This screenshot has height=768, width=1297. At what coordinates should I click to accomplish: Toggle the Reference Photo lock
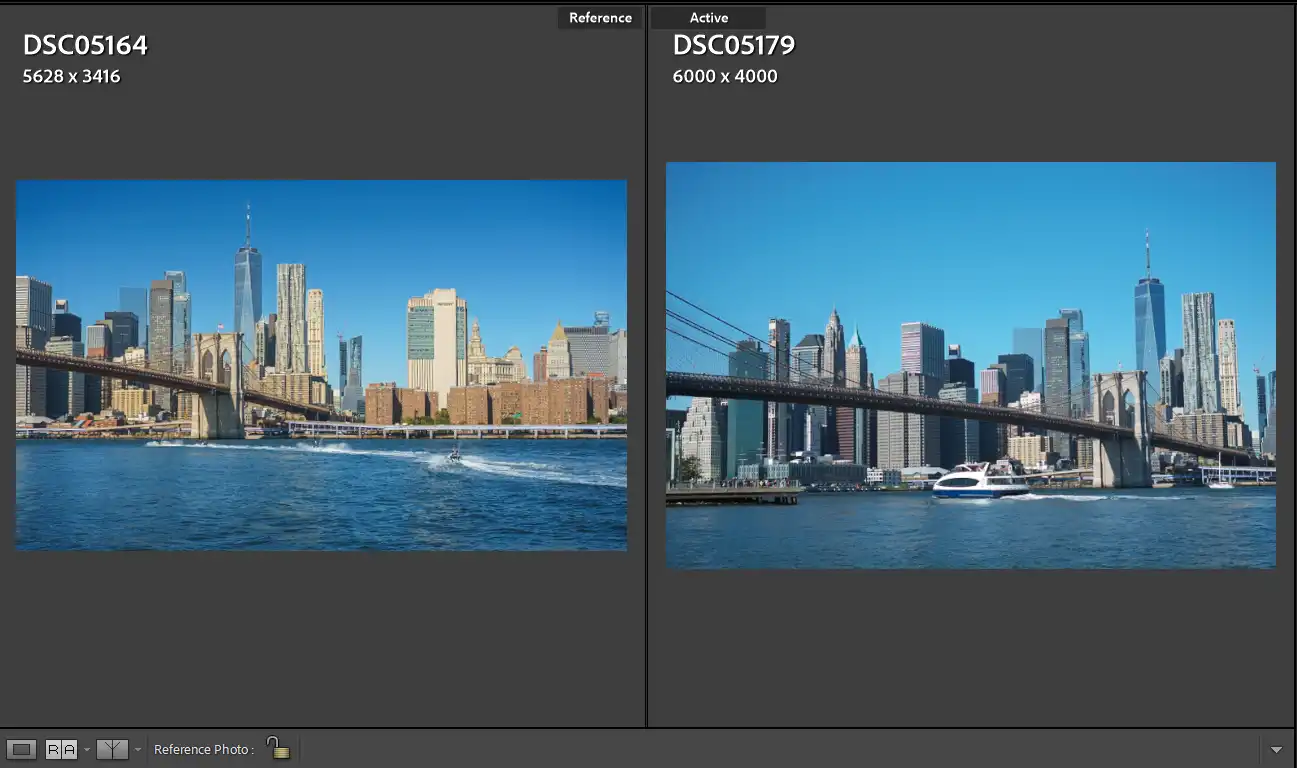(278, 748)
